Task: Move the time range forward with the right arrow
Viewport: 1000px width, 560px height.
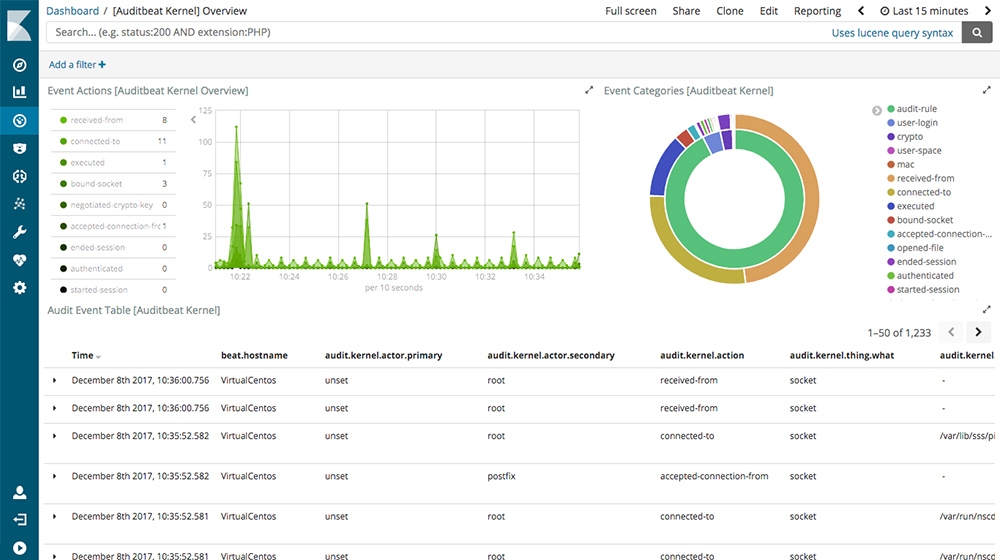Action: 987,11
